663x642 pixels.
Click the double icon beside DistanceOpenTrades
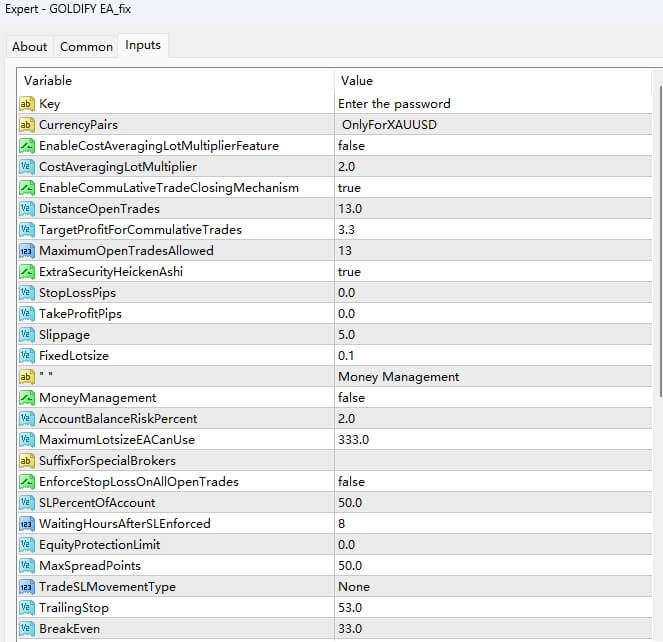26,209
